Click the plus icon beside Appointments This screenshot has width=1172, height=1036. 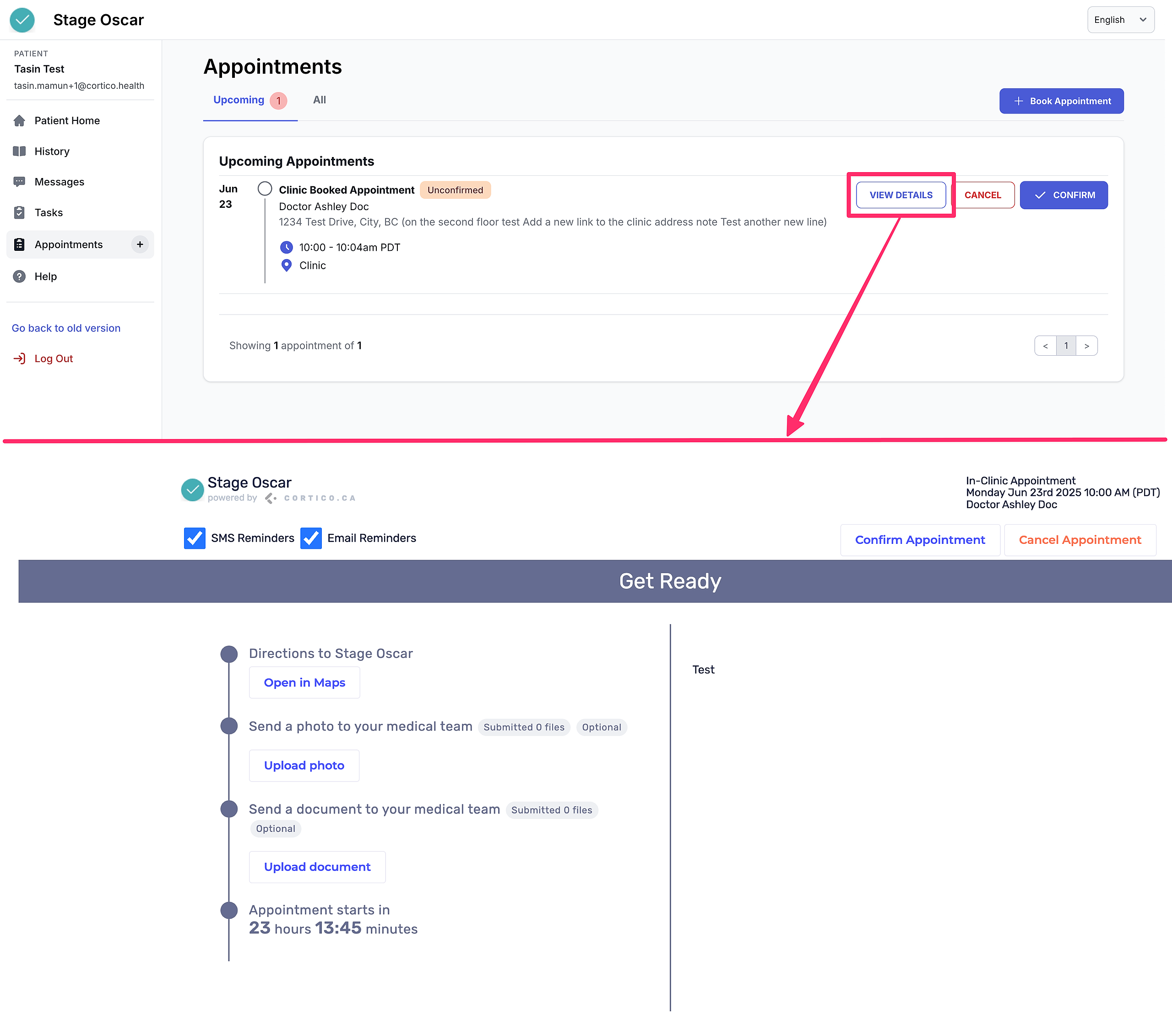point(140,245)
